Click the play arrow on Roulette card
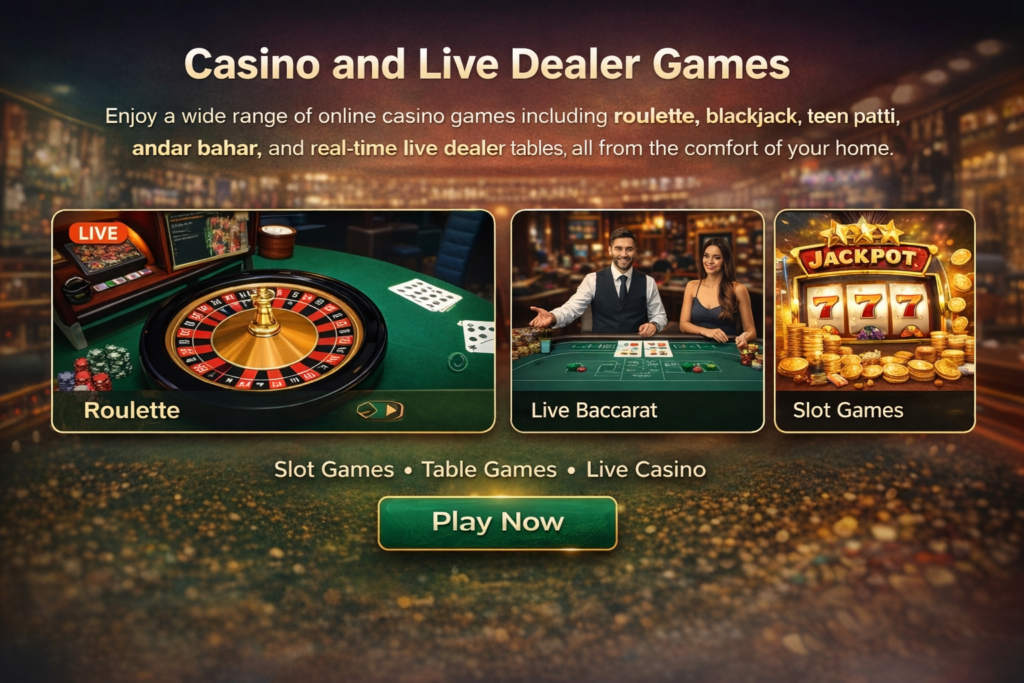This screenshot has width=1024, height=683. (x=392, y=410)
